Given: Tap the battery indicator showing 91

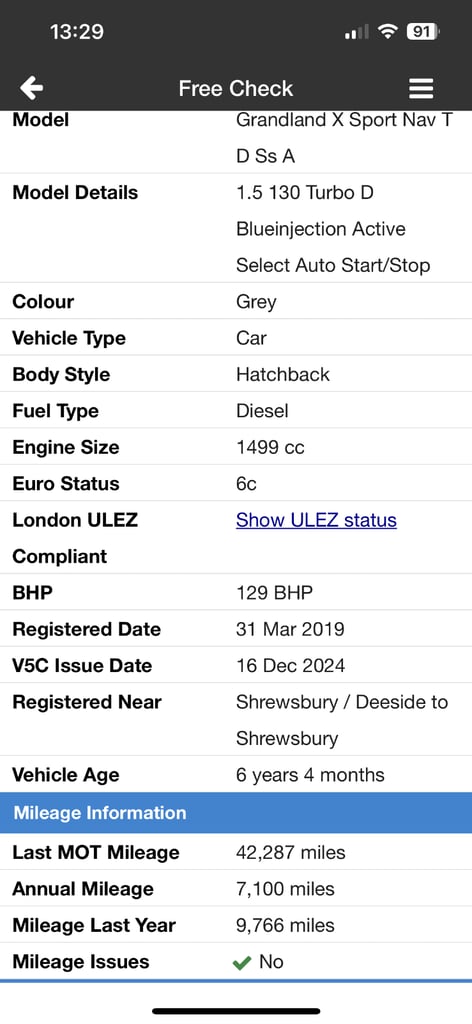Looking at the screenshot, I should click(423, 31).
